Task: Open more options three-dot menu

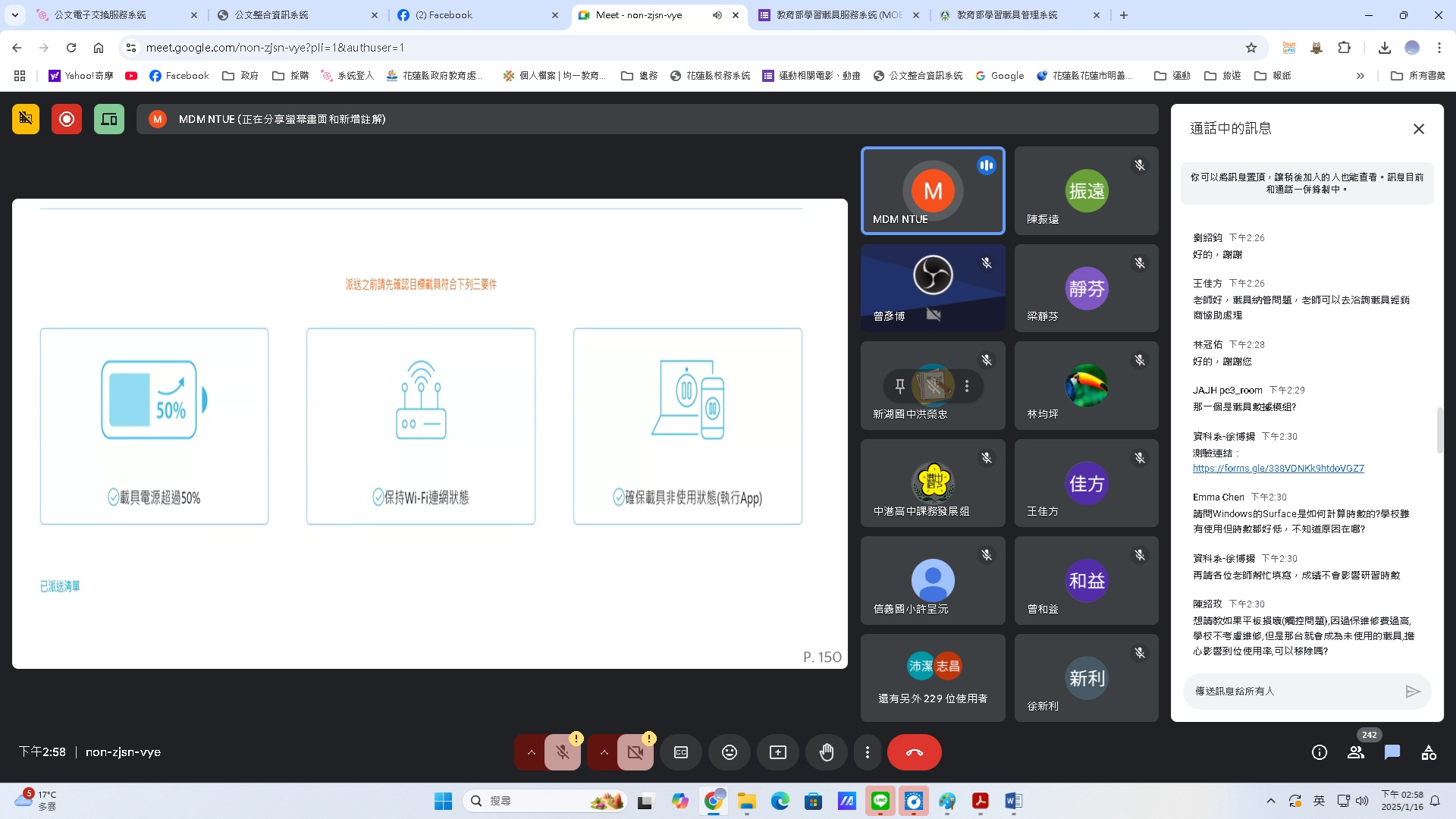Action: [x=868, y=752]
